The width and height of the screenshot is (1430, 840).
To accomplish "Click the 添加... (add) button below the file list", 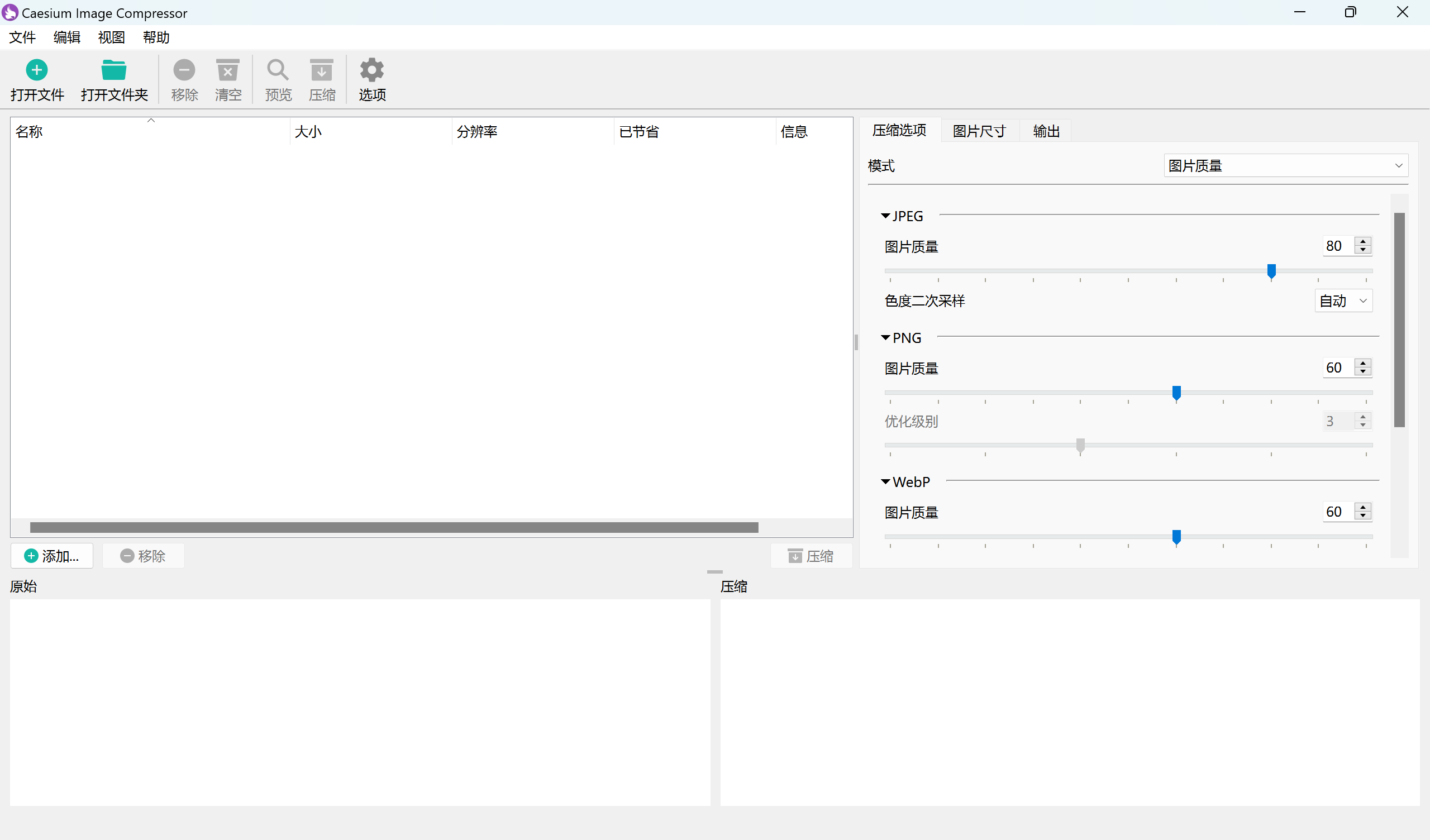I will (51, 556).
